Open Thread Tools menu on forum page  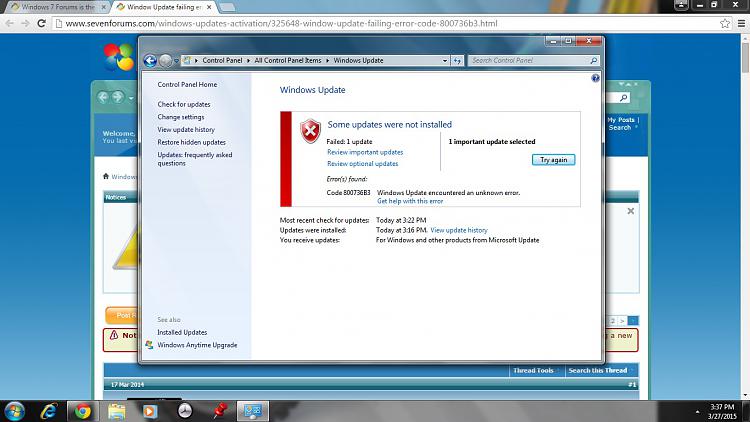tap(535, 370)
